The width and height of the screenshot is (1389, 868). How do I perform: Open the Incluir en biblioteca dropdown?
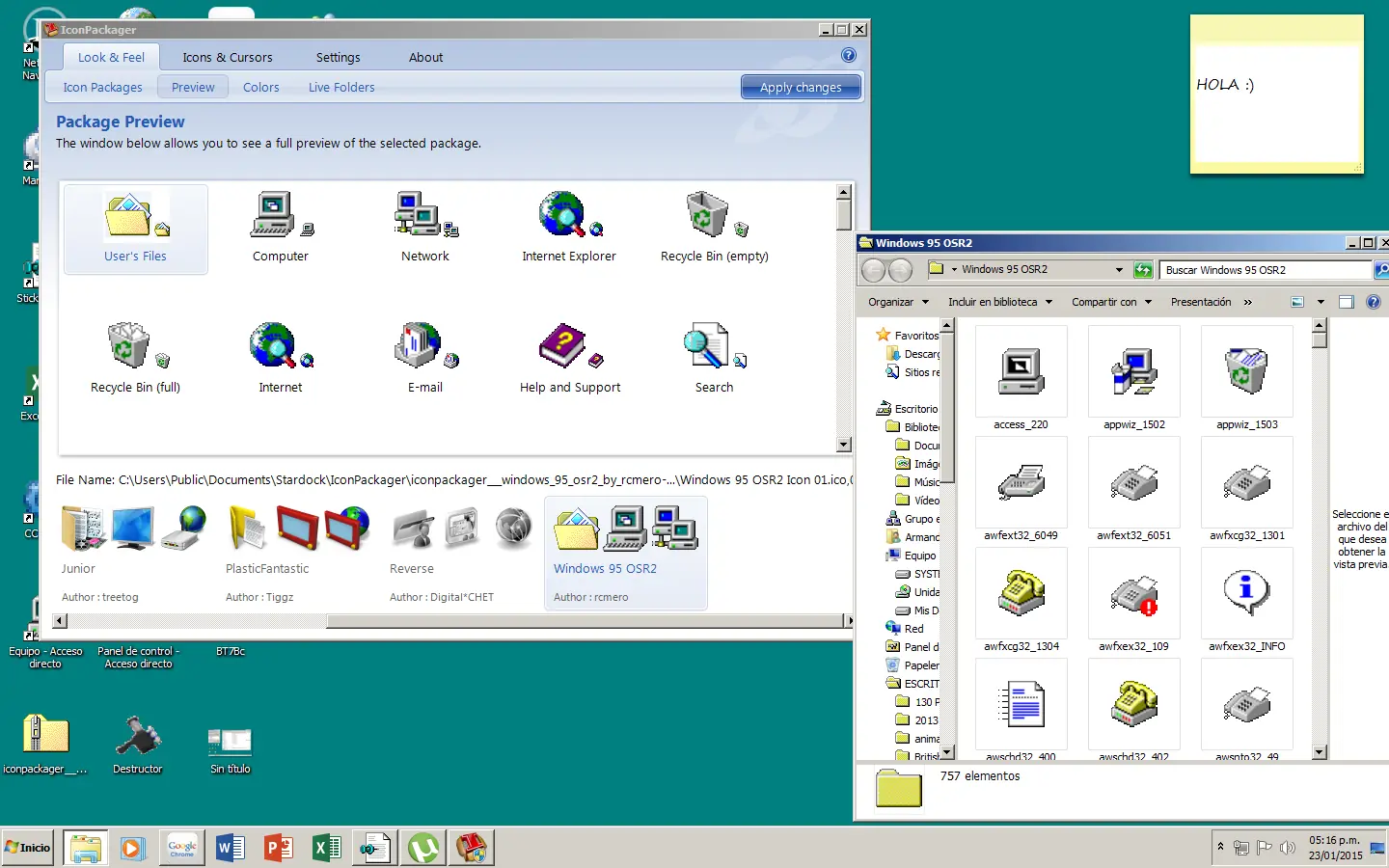pyautogui.click(x=1000, y=302)
